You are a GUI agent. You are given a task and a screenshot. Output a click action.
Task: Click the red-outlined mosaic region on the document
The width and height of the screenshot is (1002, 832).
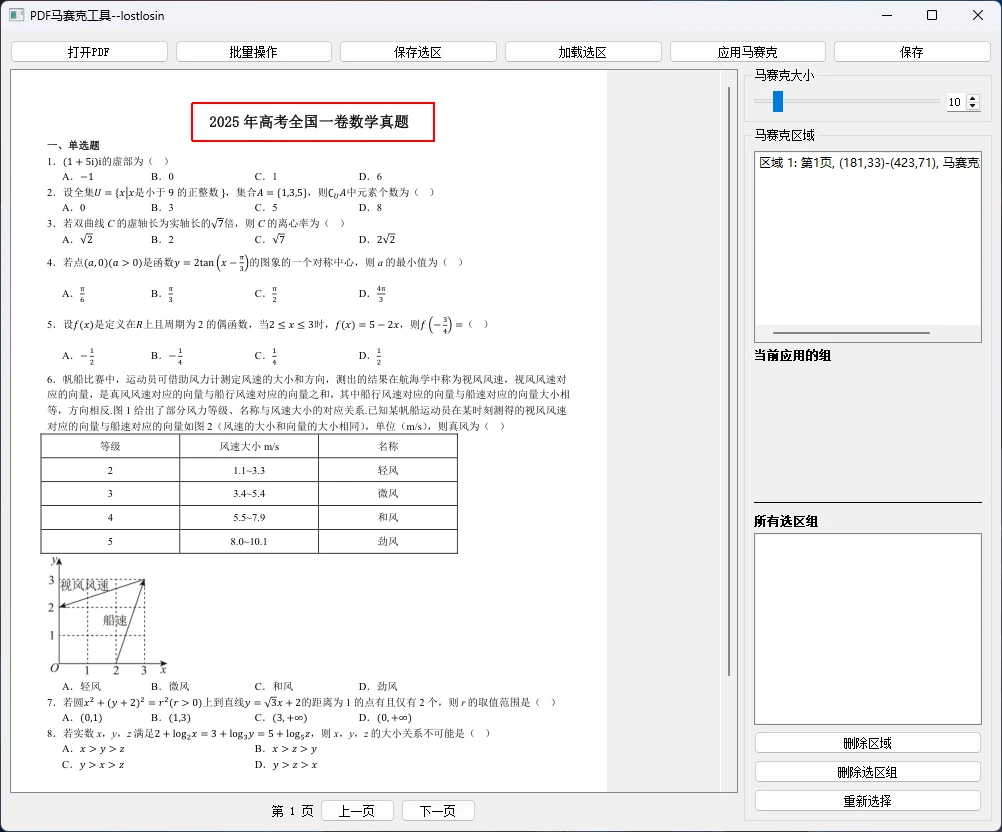(312, 121)
